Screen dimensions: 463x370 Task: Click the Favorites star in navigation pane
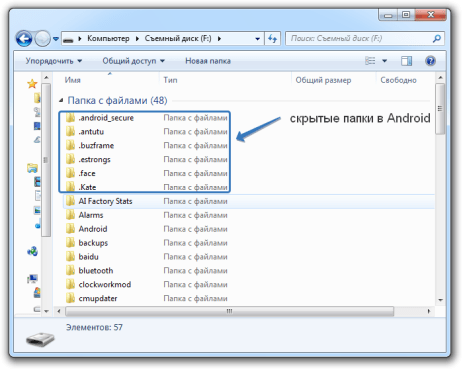coord(32,84)
